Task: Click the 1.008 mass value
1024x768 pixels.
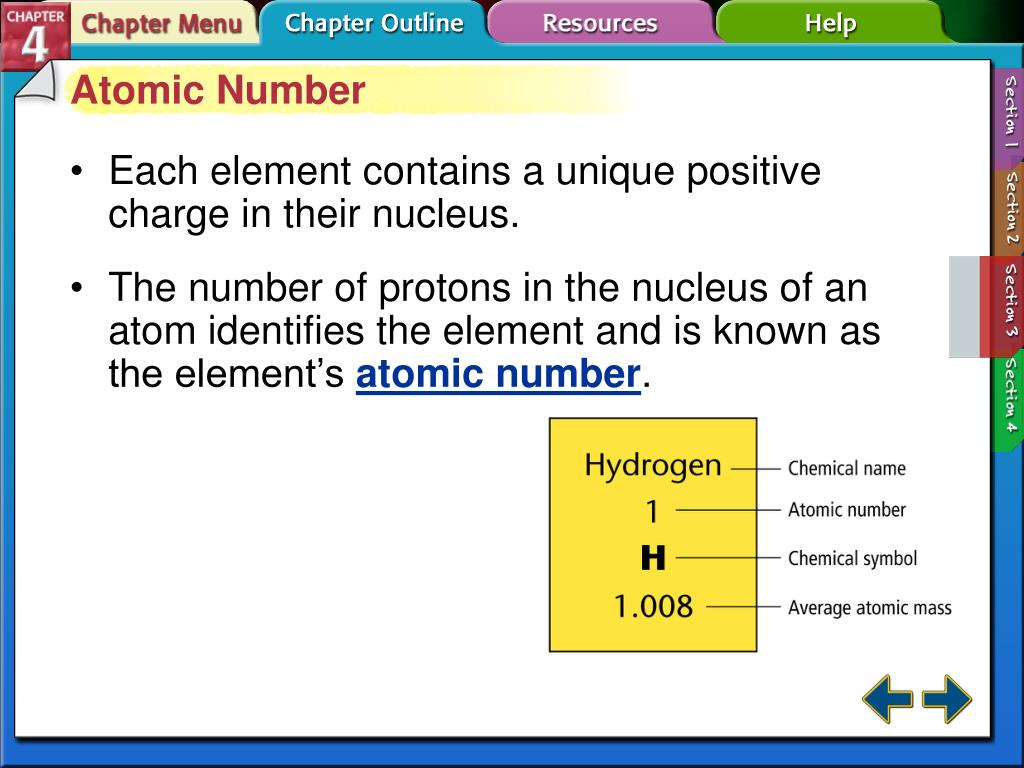Action: (x=653, y=606)
